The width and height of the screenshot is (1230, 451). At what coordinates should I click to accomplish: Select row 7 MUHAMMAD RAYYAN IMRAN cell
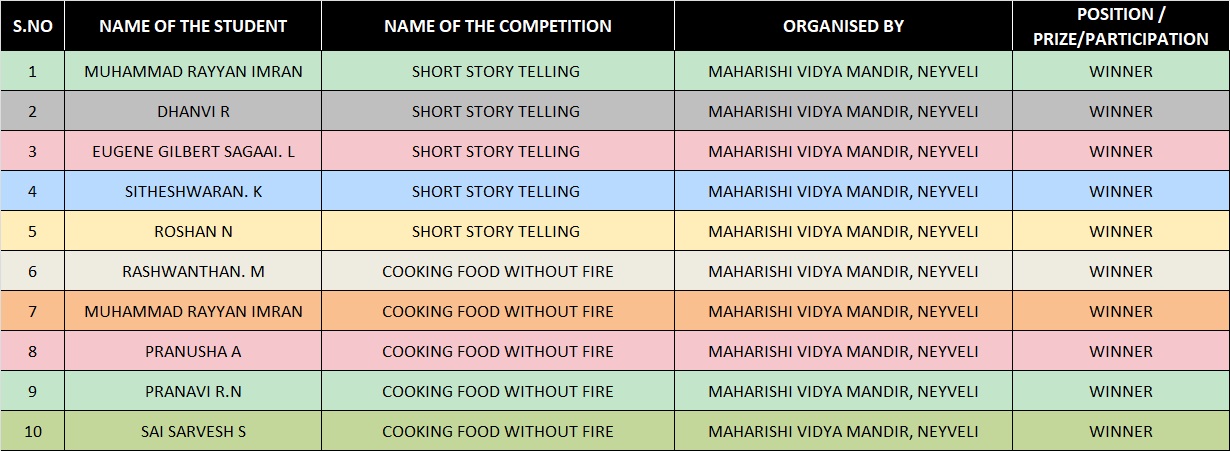click(x=193, y=312)
